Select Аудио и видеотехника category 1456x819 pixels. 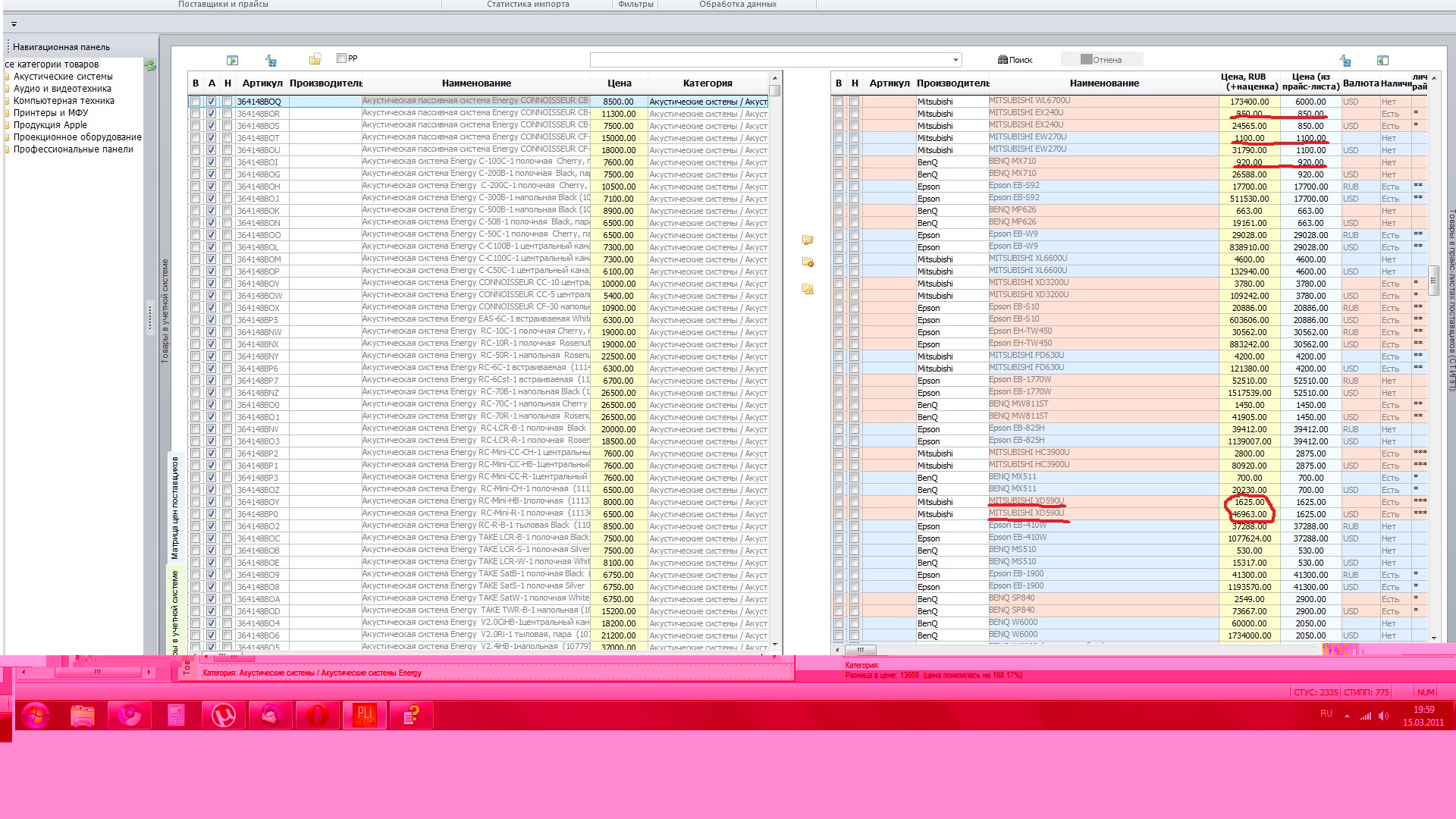[x=62, y=89]
